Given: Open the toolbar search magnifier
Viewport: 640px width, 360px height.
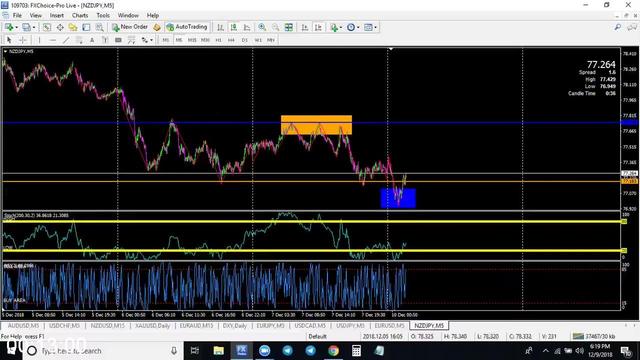Looking at the screenshot, I should 618,27.
